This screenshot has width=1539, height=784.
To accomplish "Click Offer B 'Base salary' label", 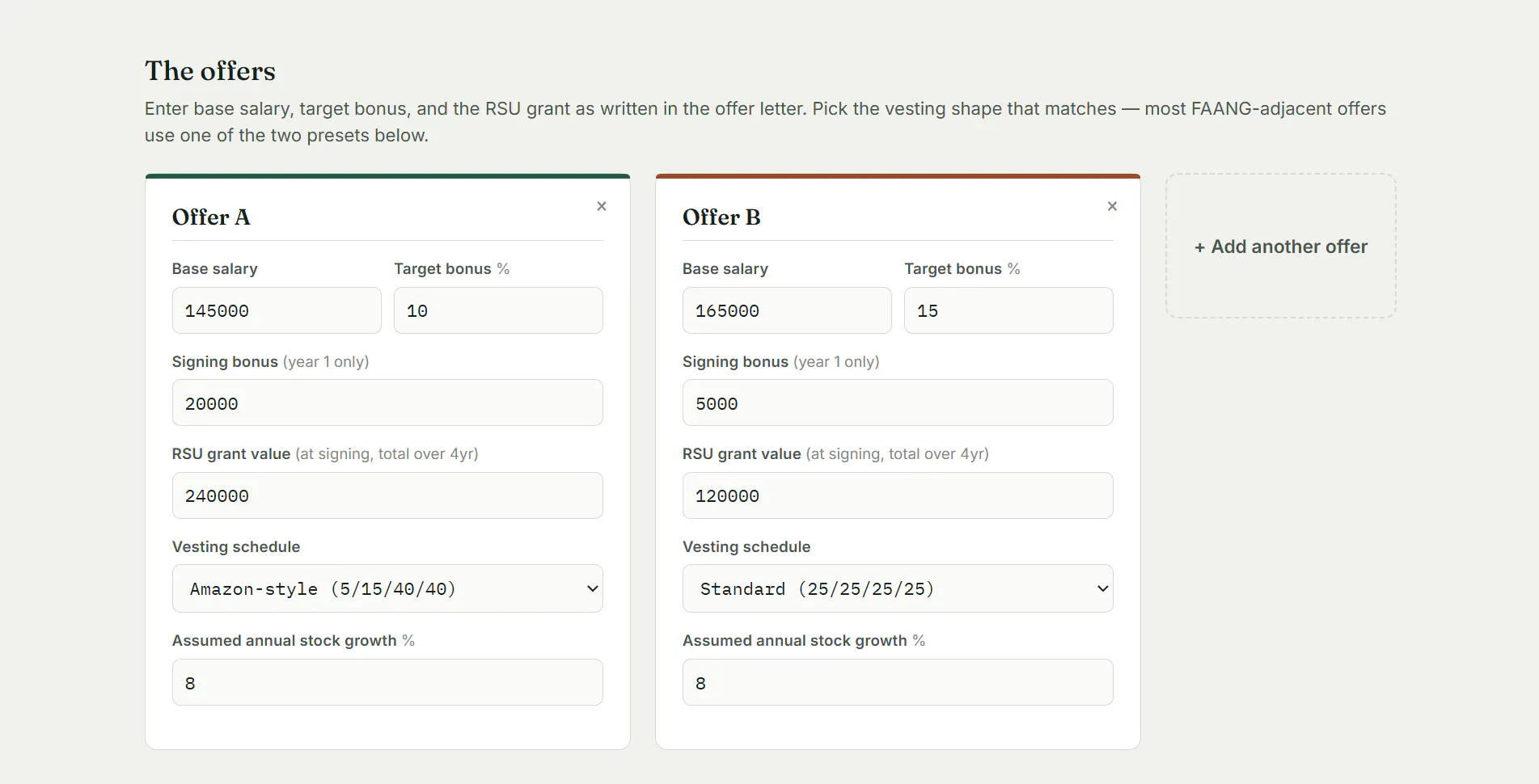I will point(725,268).
